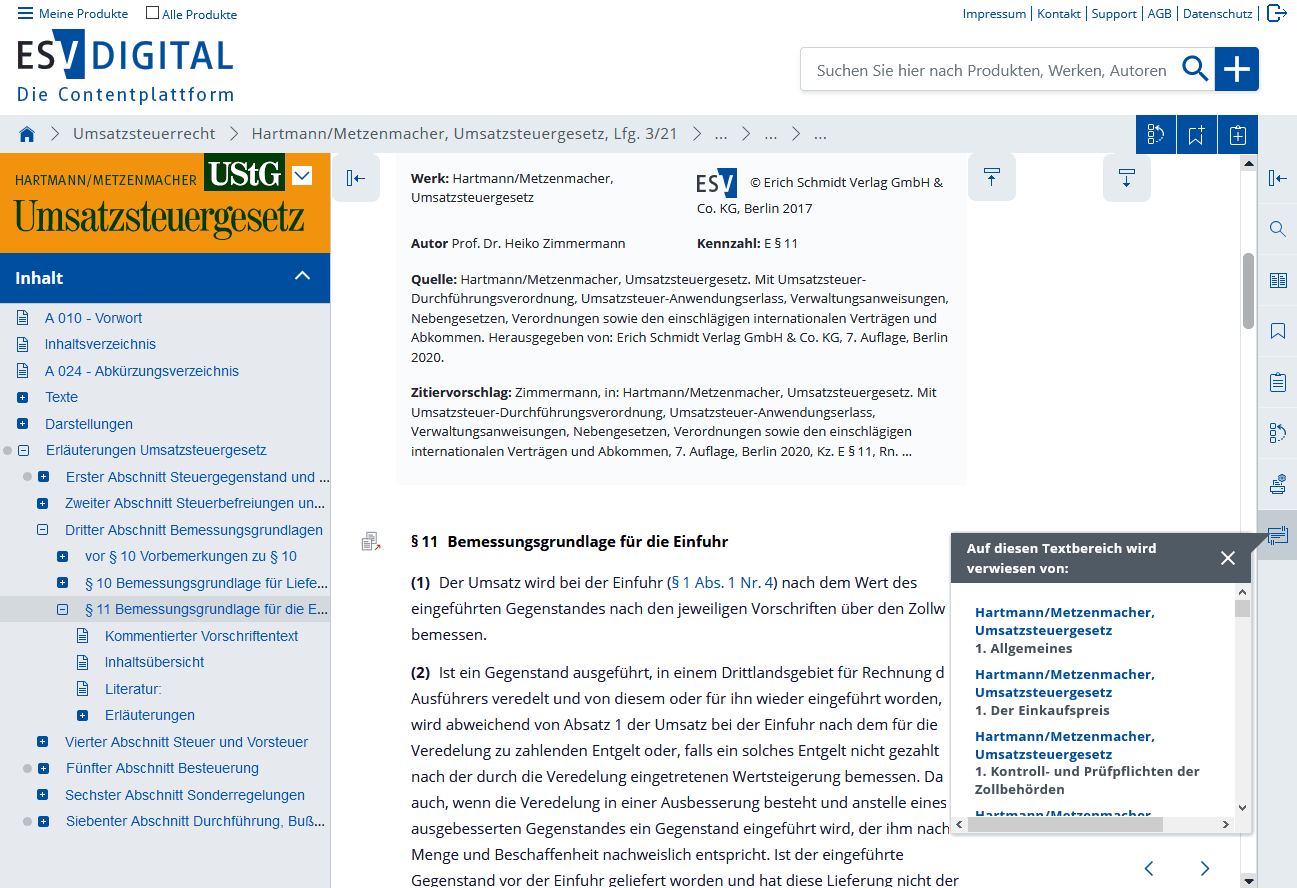This screenshot has height=888, width=1297.
Task: Open reference '1. Kontroll- und Prüfpflichten' link
Action: 1088,763
